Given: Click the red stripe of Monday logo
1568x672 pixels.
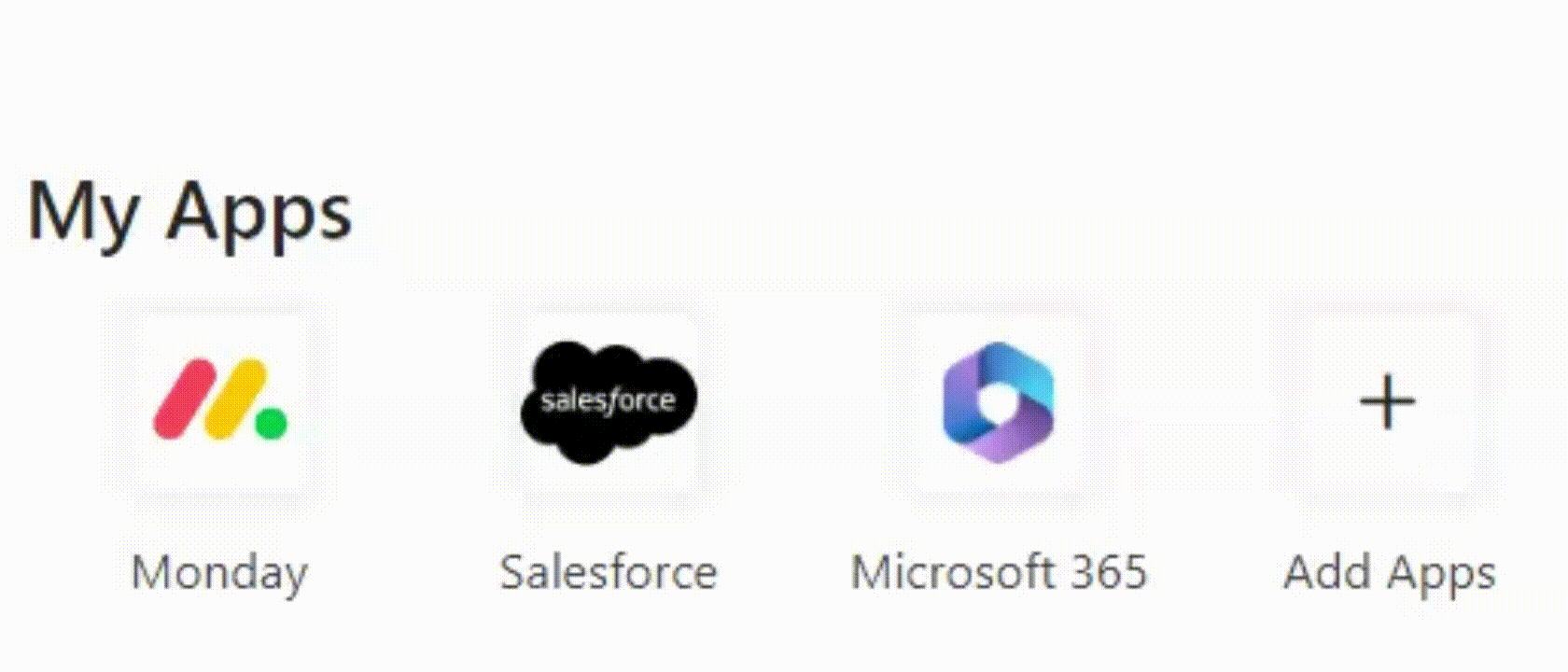Looking at the screenshot, I should (184, 399).
